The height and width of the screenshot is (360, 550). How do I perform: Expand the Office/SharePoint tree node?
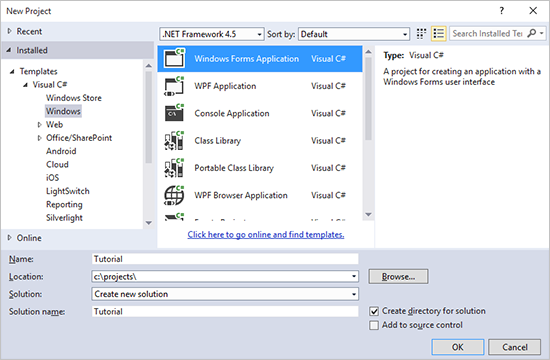(39, 138)
